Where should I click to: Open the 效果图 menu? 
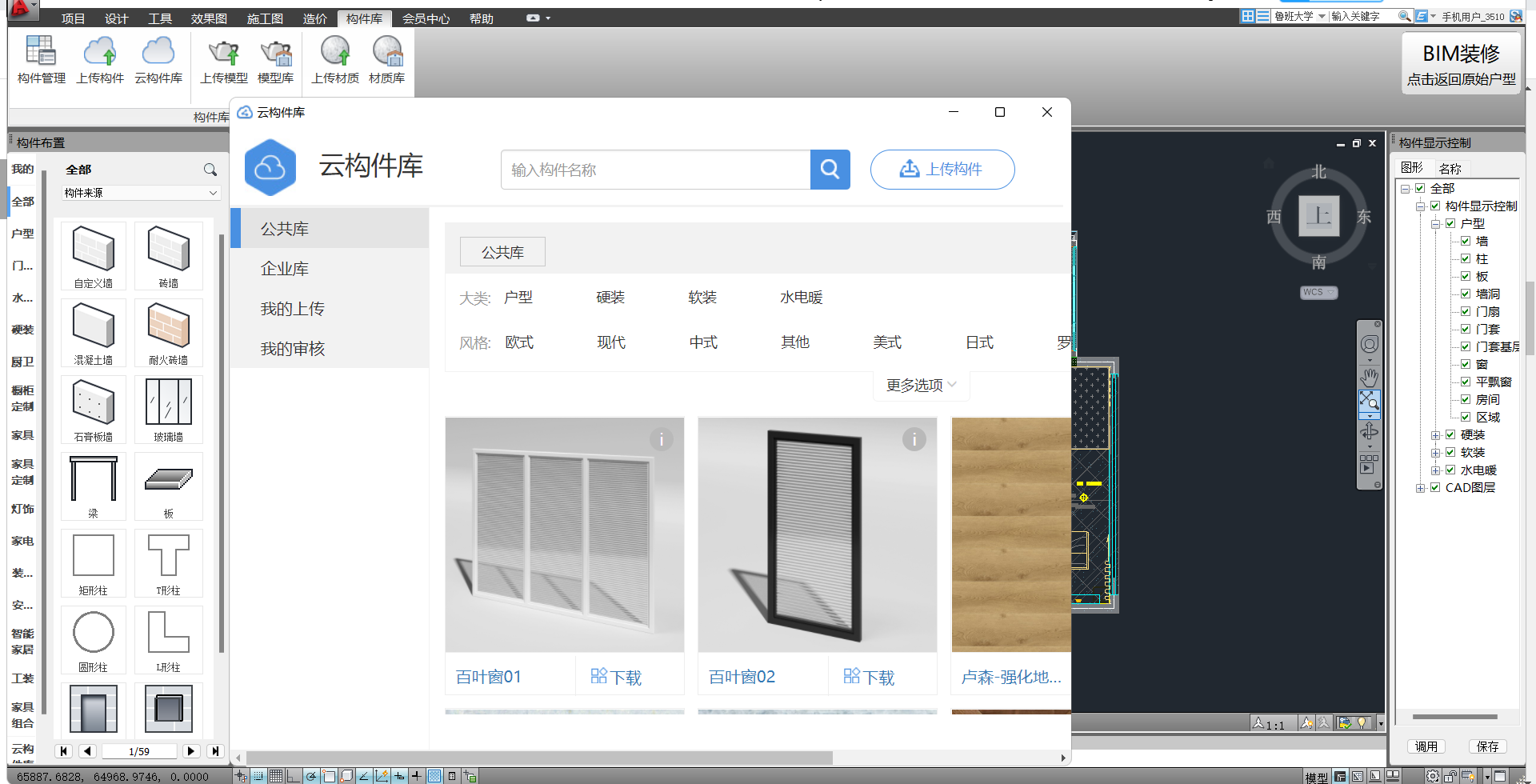pos(209,18)
